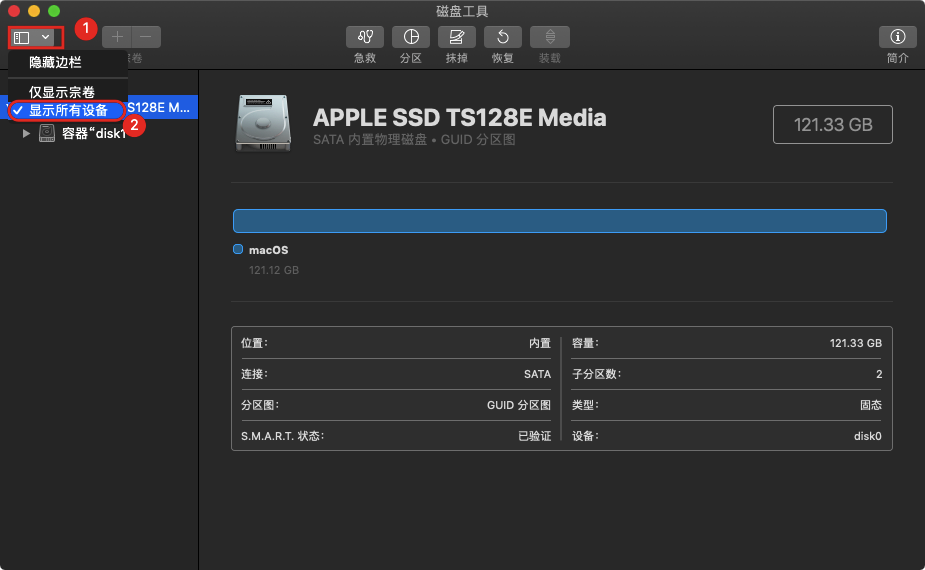925x570 pixels.
Task: Click the 121.33 GB capacity box
Action: (832, 124)
